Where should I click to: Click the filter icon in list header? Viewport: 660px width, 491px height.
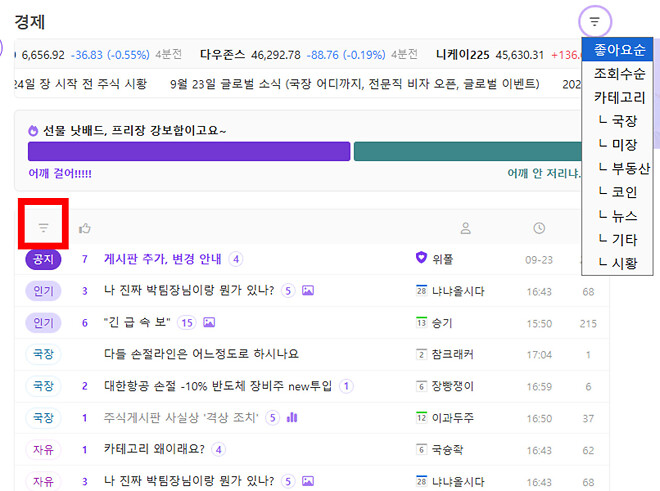click(43, 228)
